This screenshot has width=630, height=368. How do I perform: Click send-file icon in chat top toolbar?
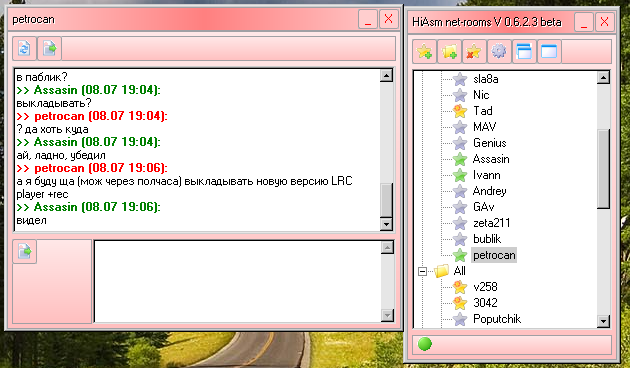click(49, 49)
